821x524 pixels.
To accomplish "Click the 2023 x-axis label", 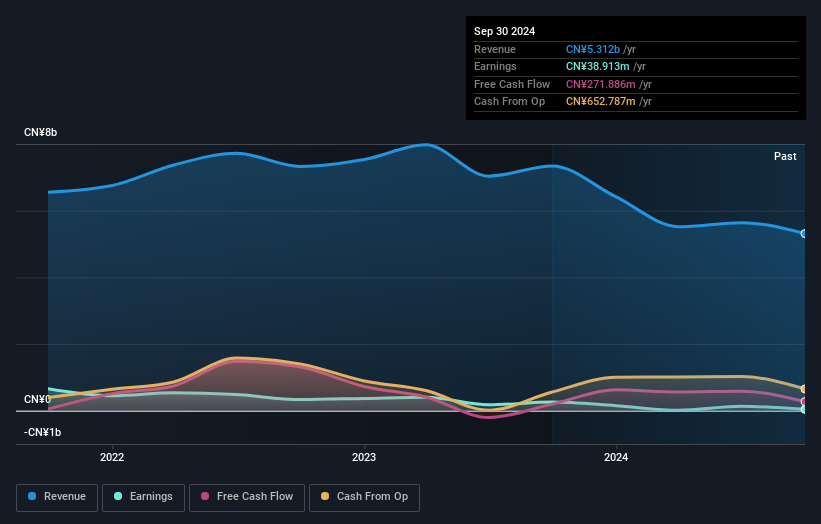I will [x=364, y=457].
